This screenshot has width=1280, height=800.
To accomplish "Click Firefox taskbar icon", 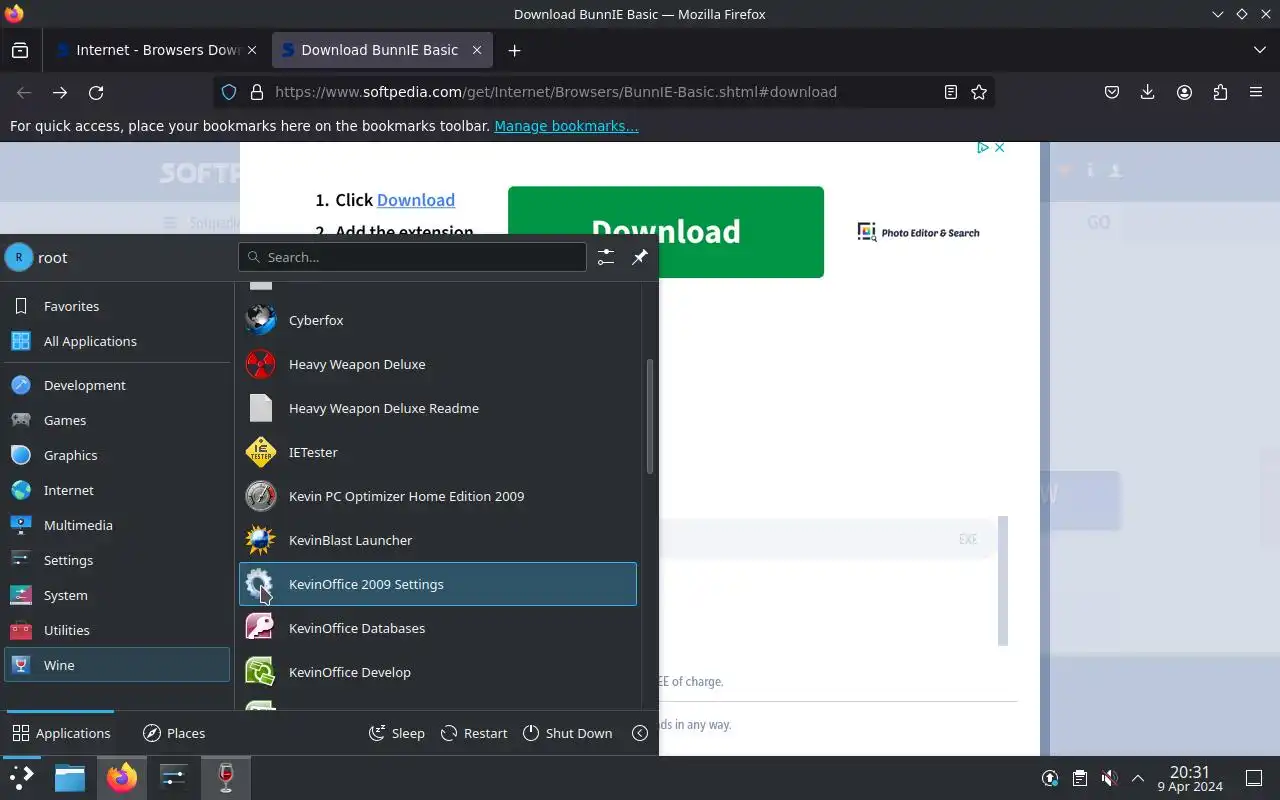I will (x=122, y=778).
